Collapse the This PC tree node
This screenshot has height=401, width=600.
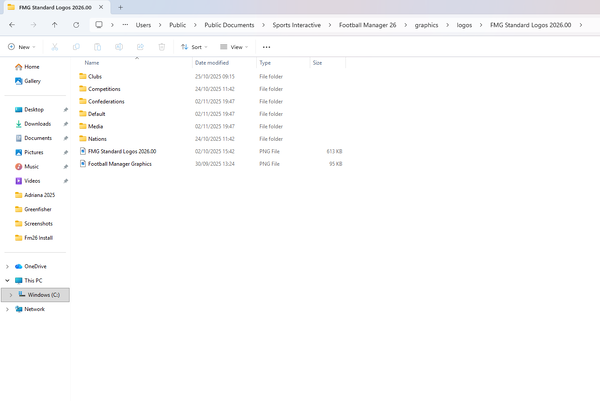coord(7,280)
